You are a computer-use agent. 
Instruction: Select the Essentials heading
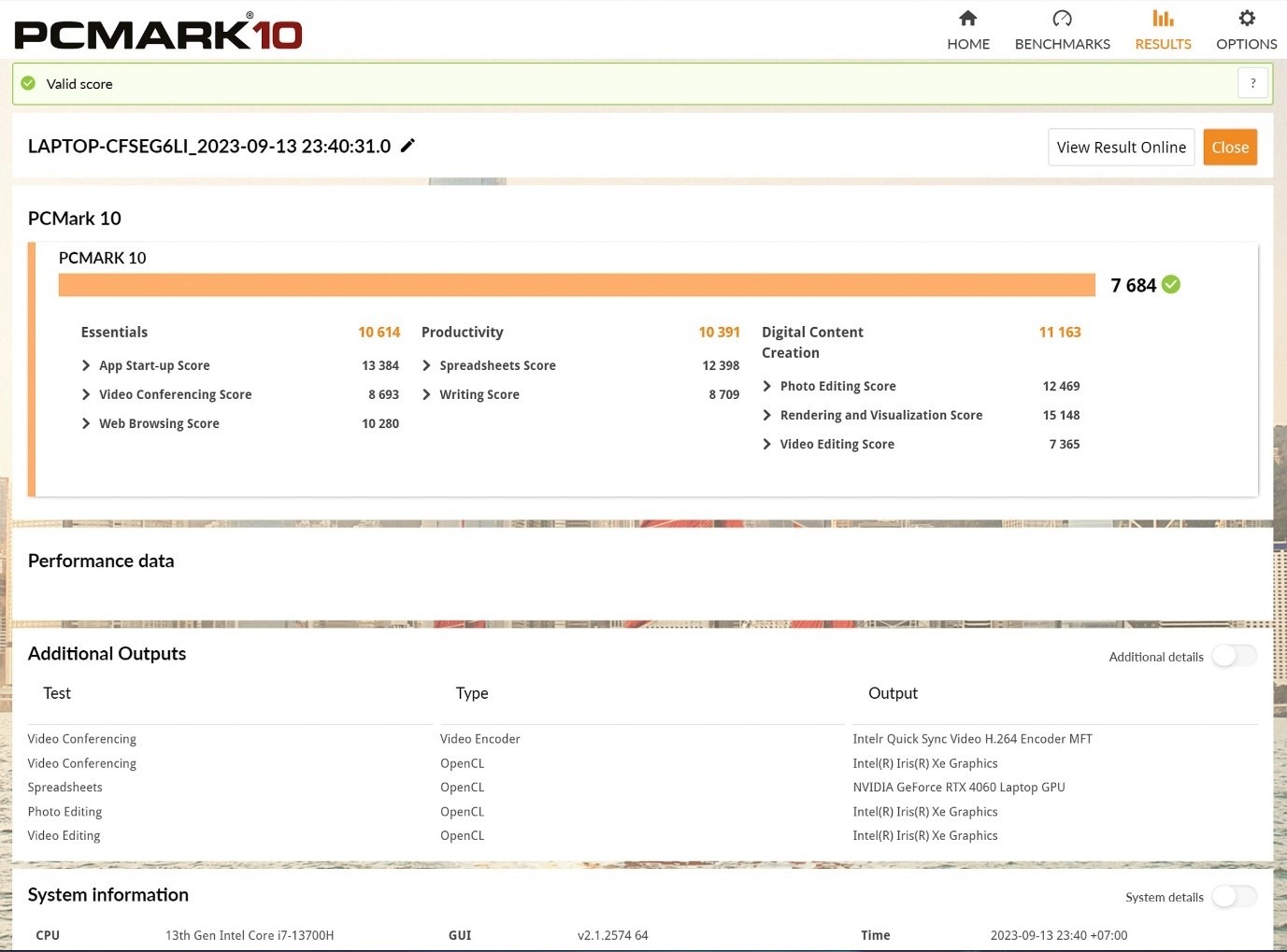coord(114,332)
